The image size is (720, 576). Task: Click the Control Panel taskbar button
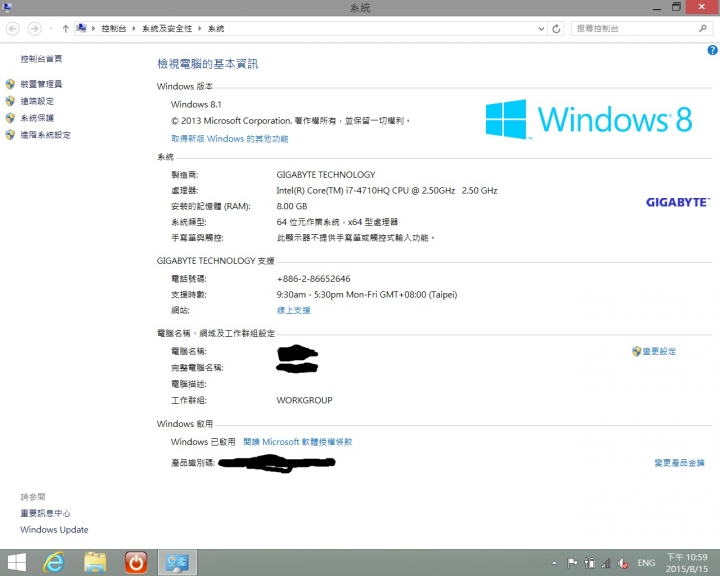tap(177, 562)
